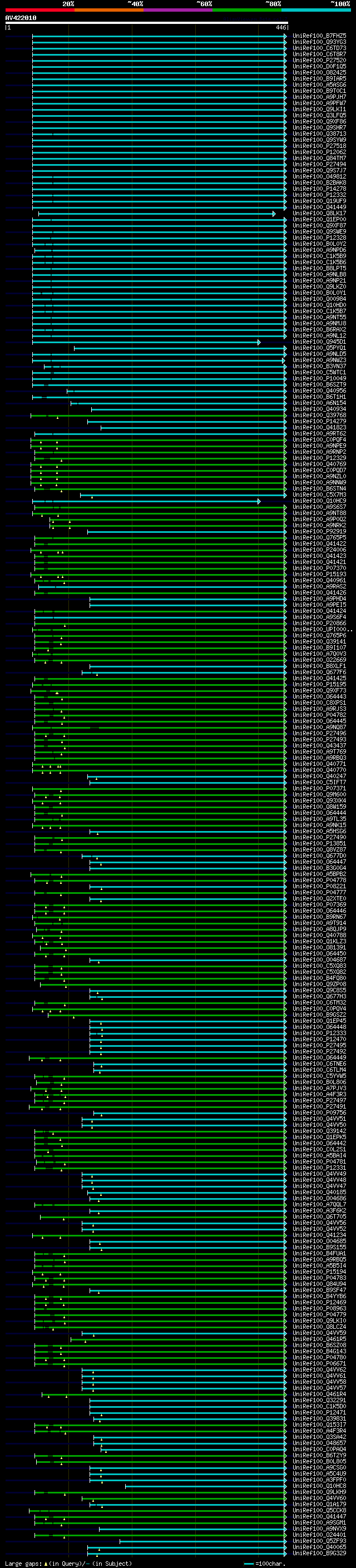Open the UniRef100_Q9SWE9 hit label

pyautogui.click(x=319, y=232)
